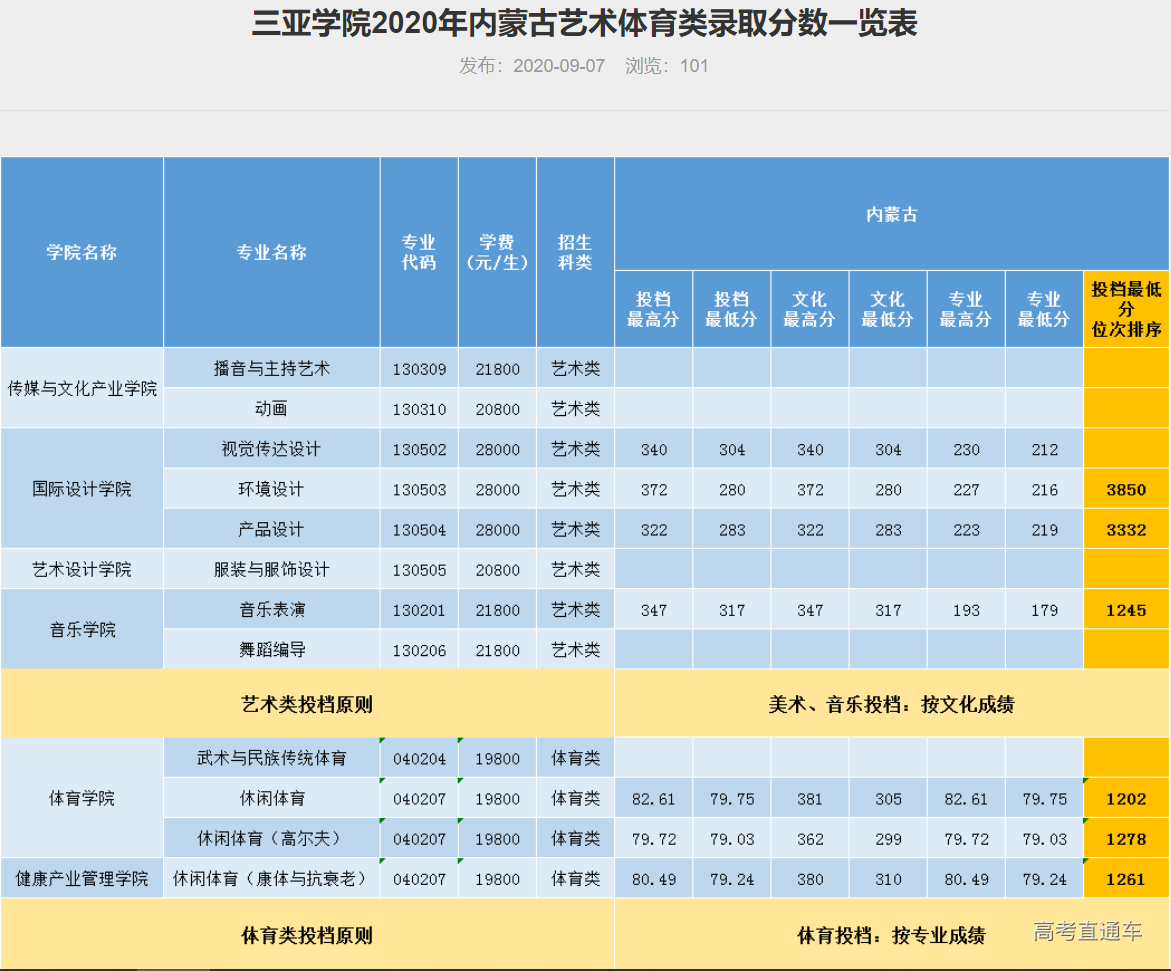Screen dimensions: 1171x971
Task: Select the 休闲体育（高尔夫） major cell
Action: coord(271,838)
